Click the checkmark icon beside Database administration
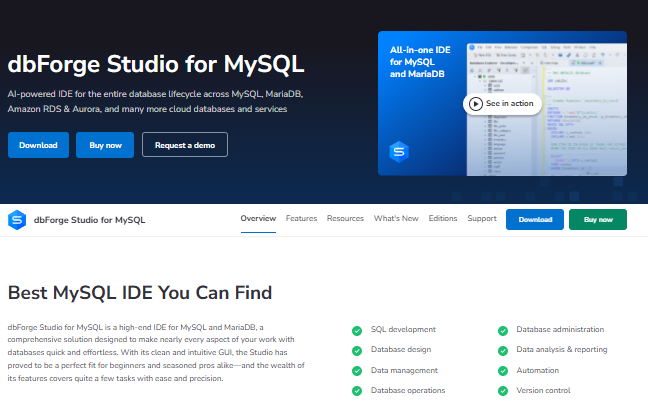 click(x=503, y=331)
